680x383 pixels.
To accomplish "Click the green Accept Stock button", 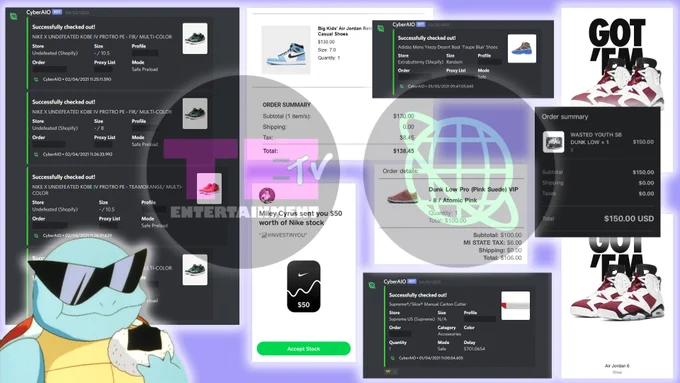I will [304, 348].
